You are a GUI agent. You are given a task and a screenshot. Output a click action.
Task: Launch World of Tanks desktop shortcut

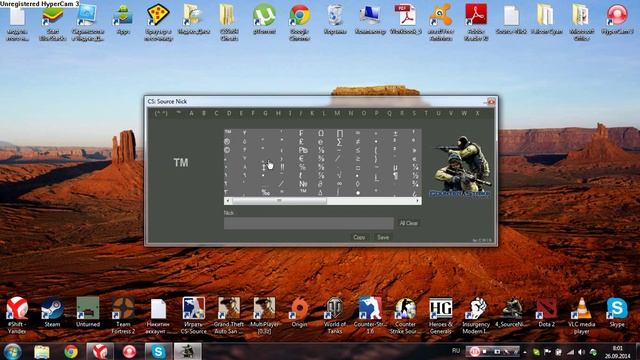tap(335, 316)
